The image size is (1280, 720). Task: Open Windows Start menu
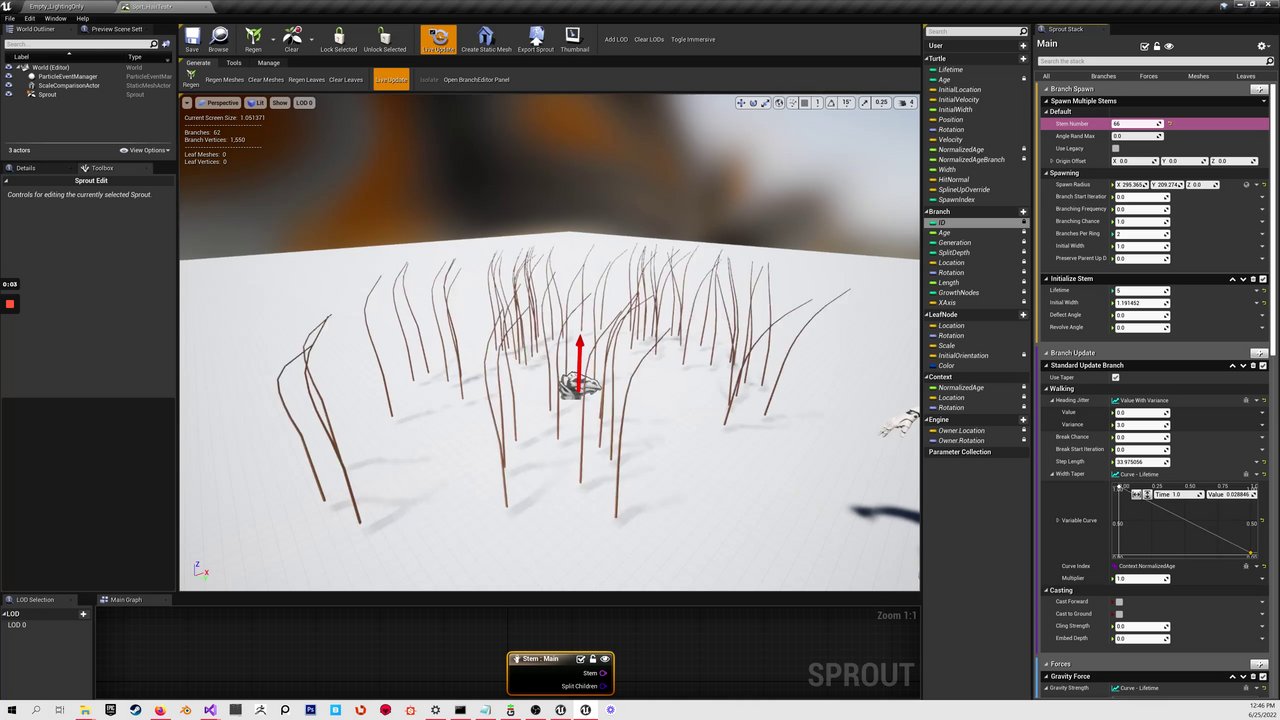pyautogui.click(x=10, y=710)
